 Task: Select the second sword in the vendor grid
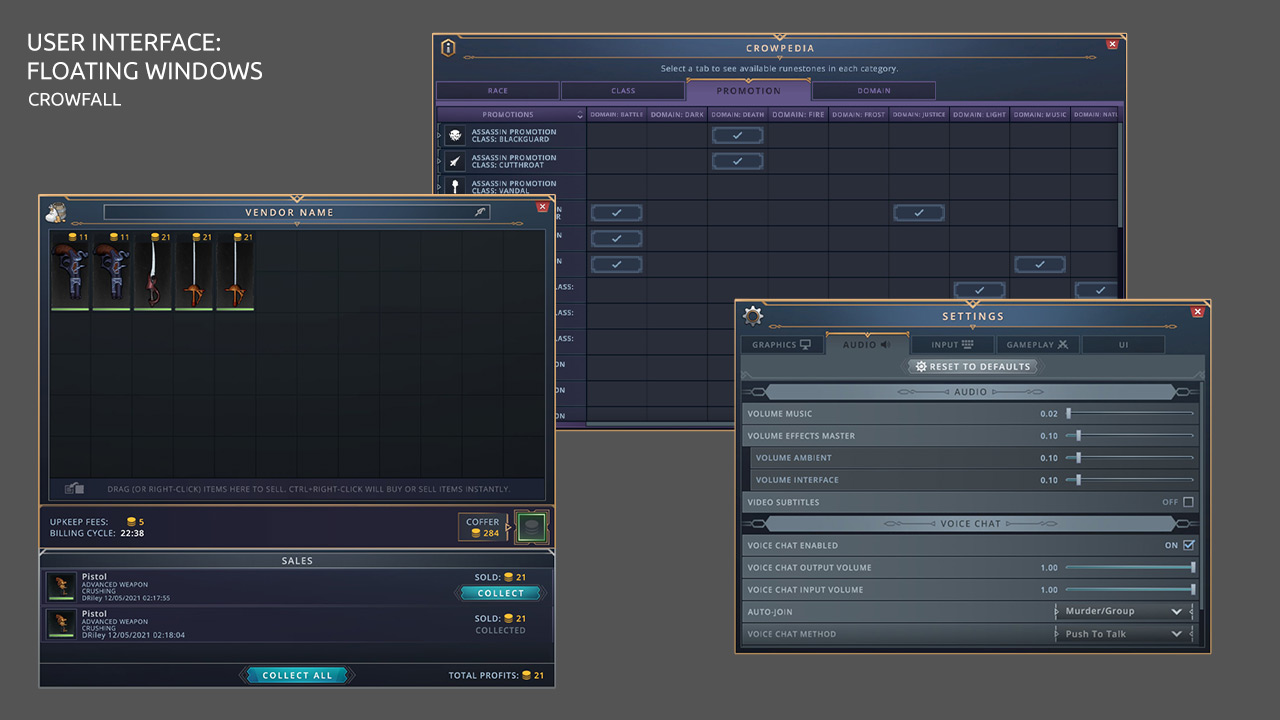[x=193, y=272]
